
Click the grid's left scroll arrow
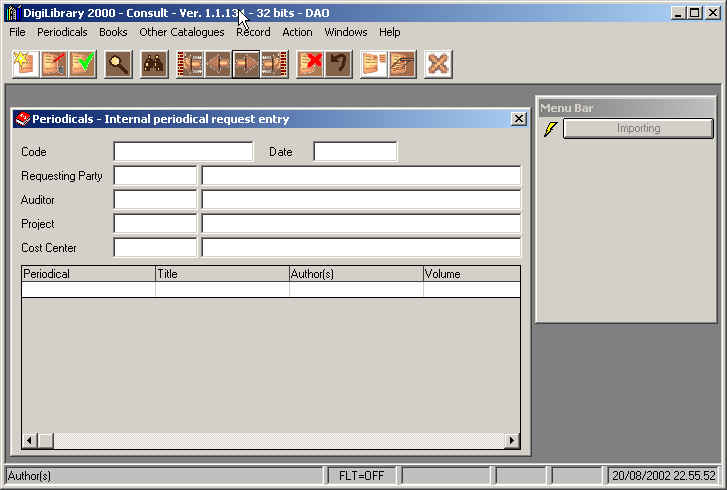[x=30, y=440]
